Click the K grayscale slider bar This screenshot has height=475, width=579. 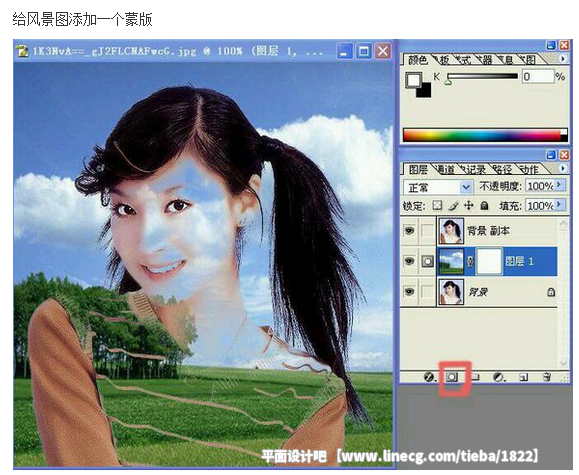pyautogui.click(x=482, y=76)
